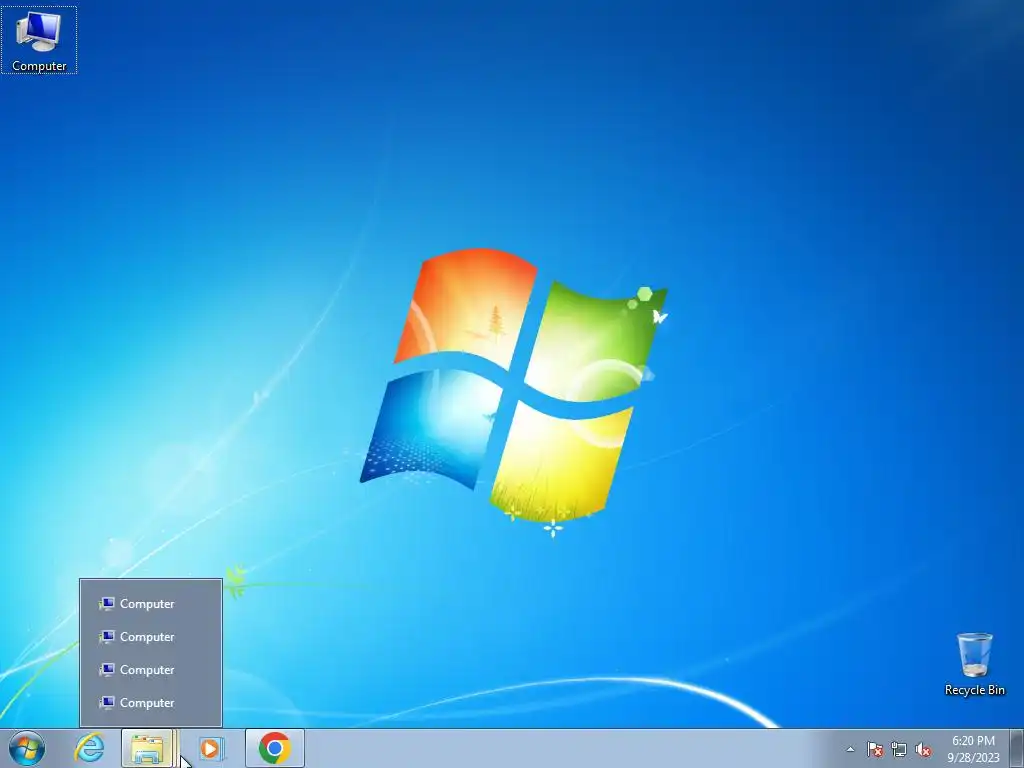Open the clock showing 6:20 PM

click(x=973, y=749)
